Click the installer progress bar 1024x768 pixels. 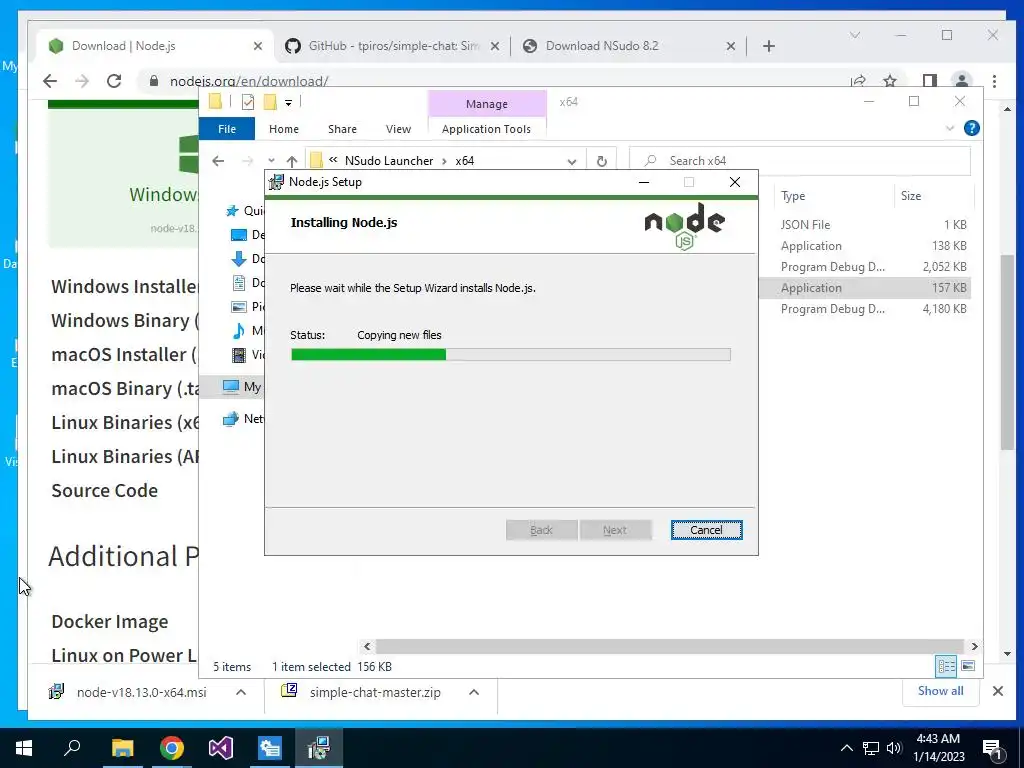(511, 355)
